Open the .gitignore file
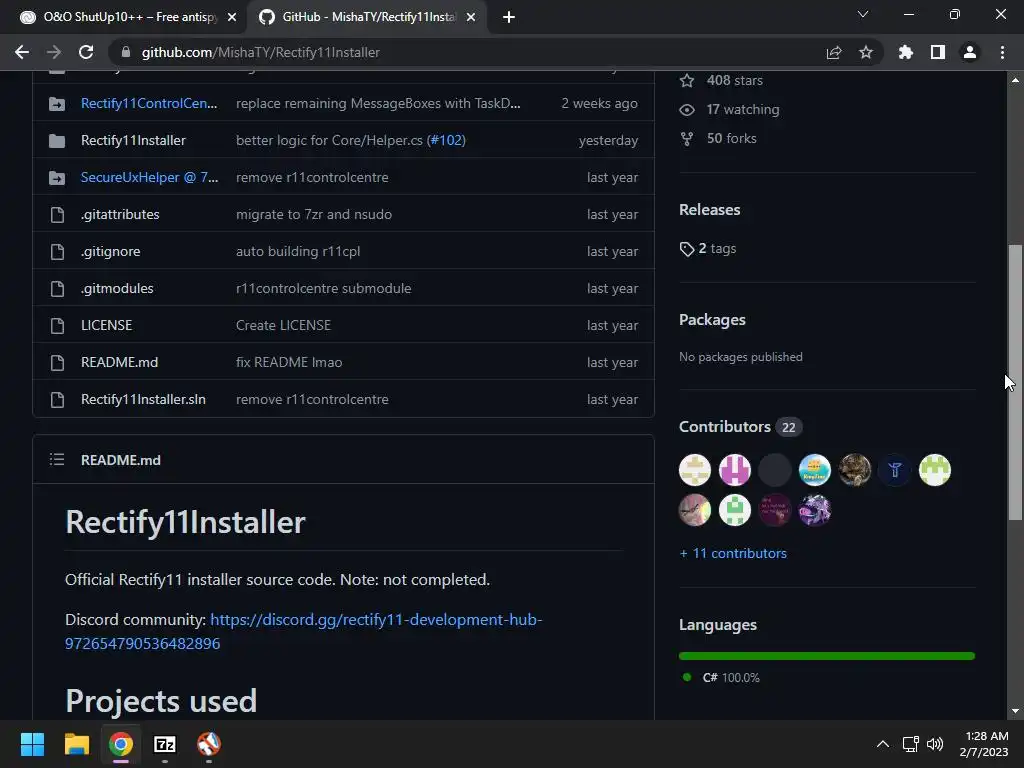Image resolution: width=1024 pixels, height=768 pixels. [x=110, y=251]
